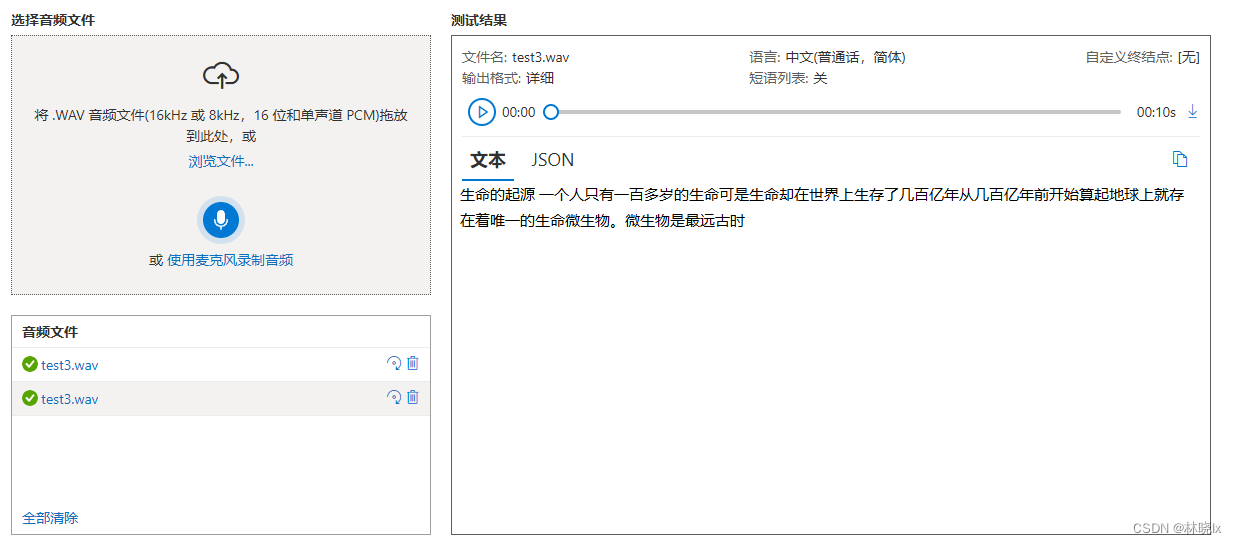Click 全部清除 to clear all files
The width and height of the screenshot is (1237, 544).
(50, 518)
